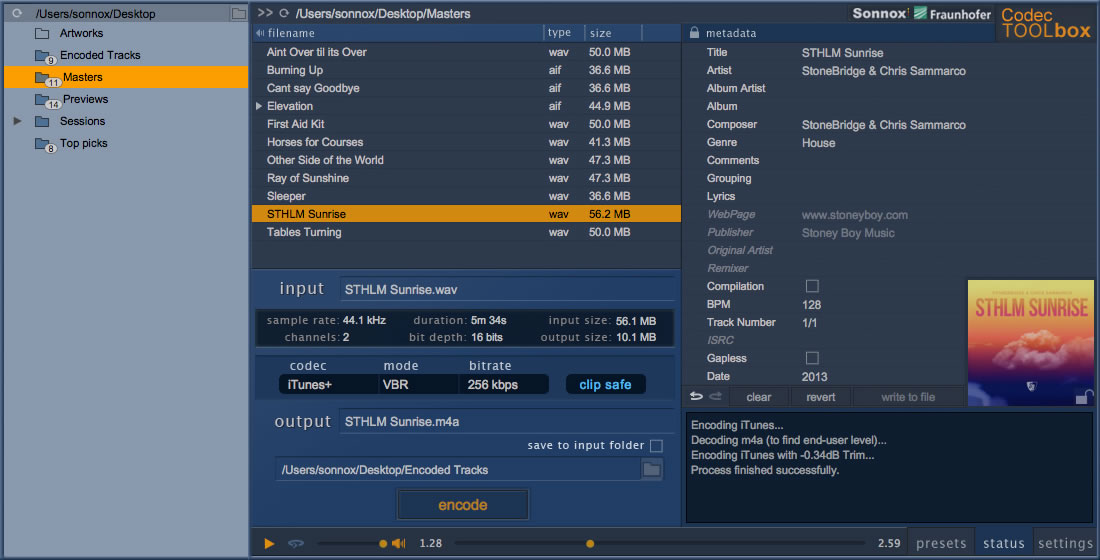The image size is (1100, 560).
Task: Open folder chooser icon beside /Users/sonnox/Desktop path
Action: pos(239,13)
